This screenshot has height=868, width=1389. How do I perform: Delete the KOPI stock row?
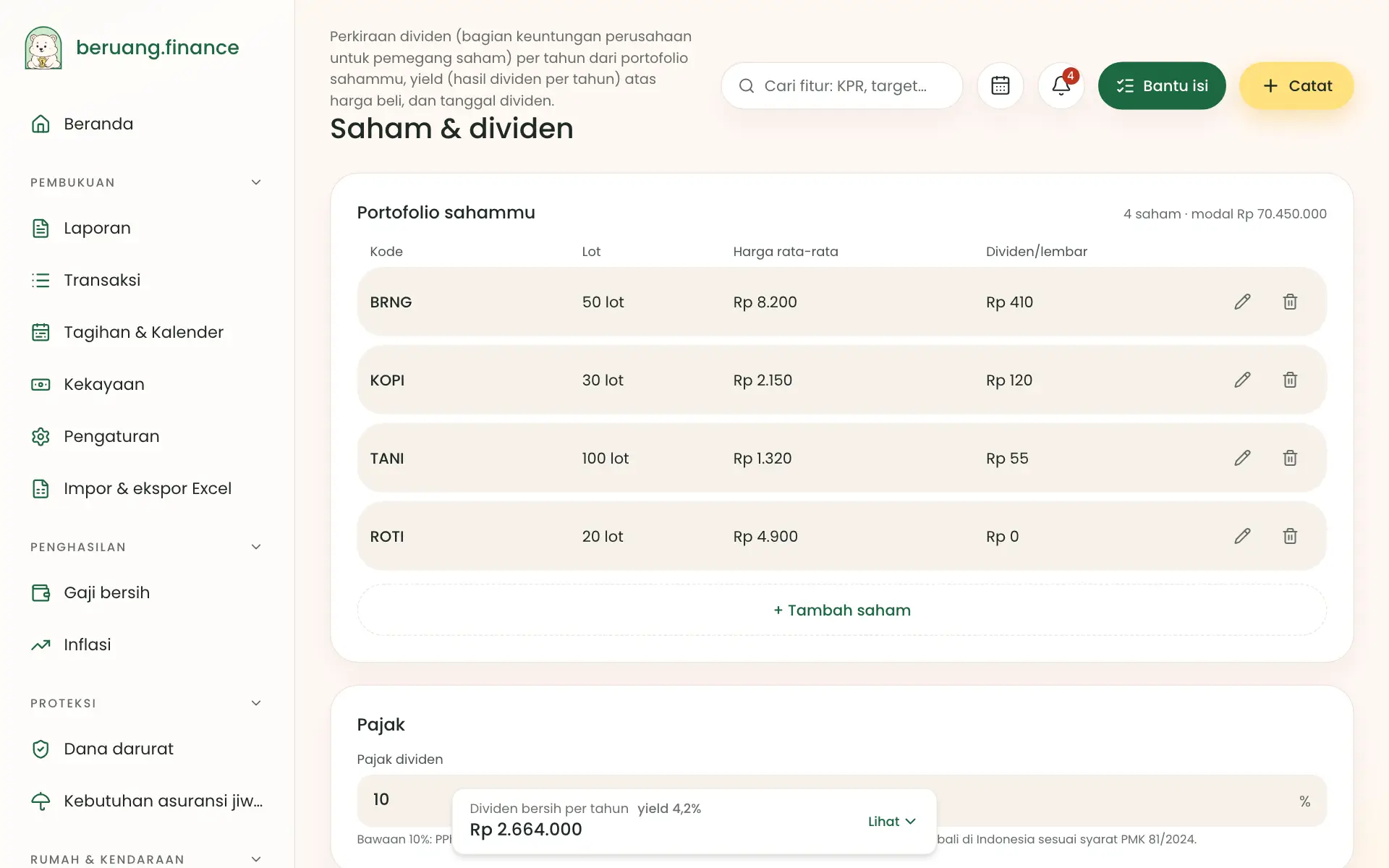pyautogui.click(x=1290, y=380)
